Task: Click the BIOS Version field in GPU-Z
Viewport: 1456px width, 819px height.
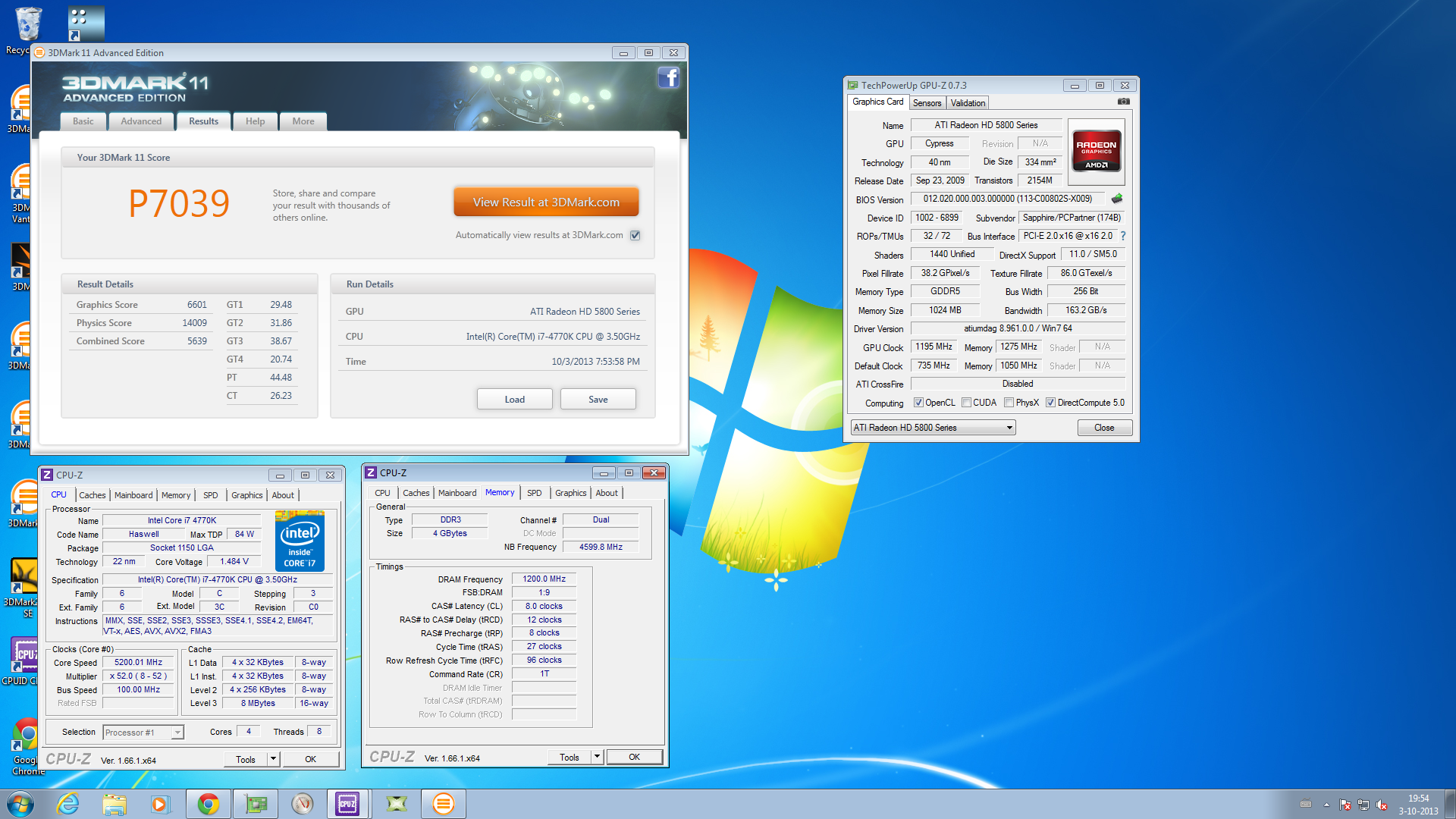Action: click(1008, 199)
